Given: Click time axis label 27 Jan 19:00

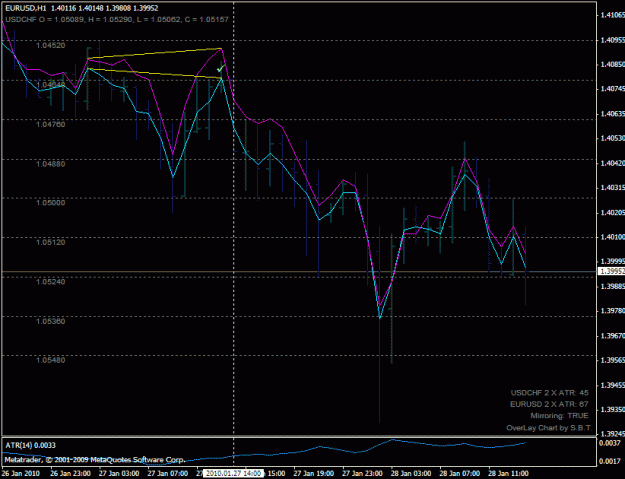Looking at the screenshot, I should pyautogui.click(x=314, y=473).
